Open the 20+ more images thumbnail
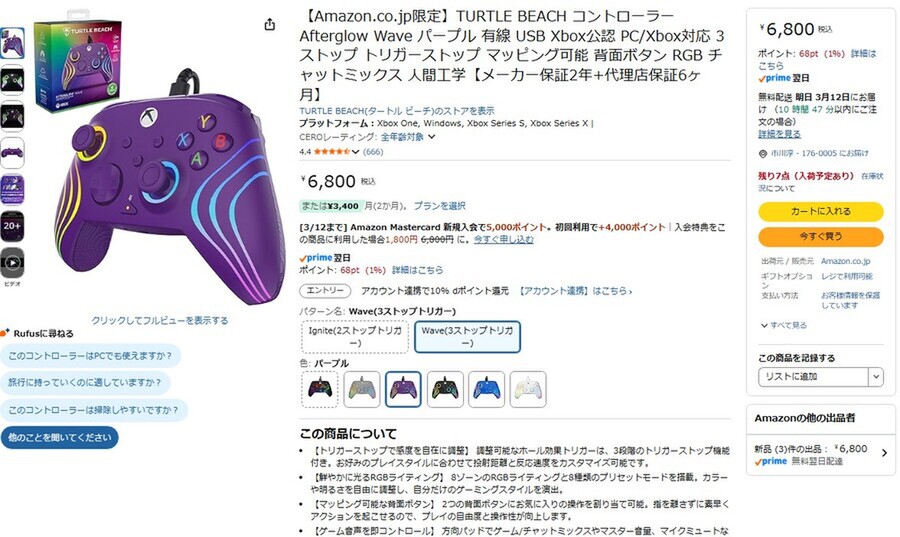Image resolution: width=900 pixels, height=537 pixels. [12, 226]
